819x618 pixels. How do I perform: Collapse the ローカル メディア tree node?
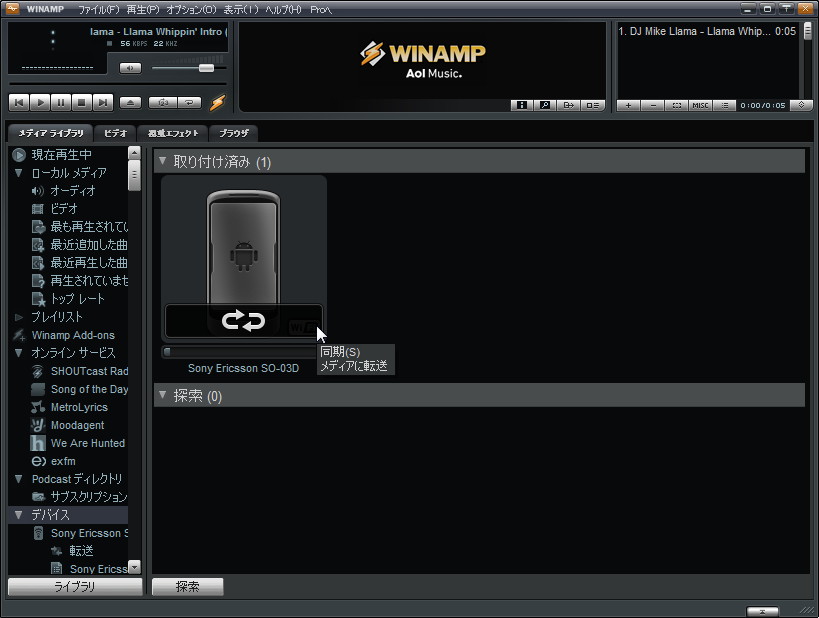[19, 173]
